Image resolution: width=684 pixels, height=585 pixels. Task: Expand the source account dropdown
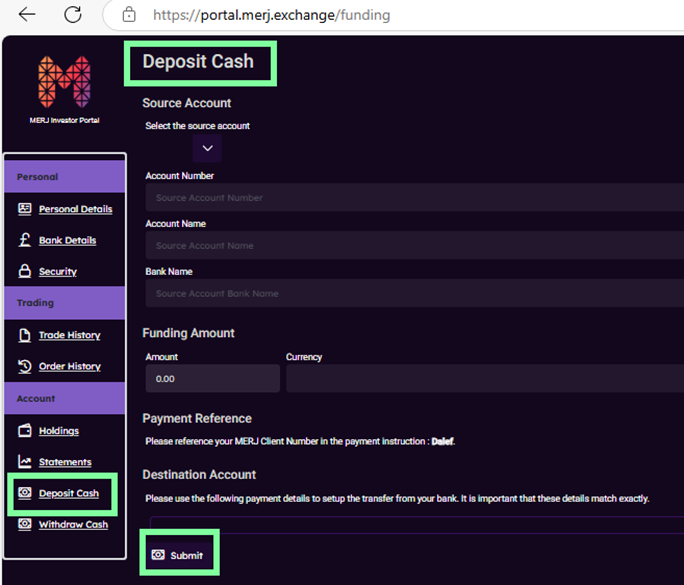click(207, 148)
